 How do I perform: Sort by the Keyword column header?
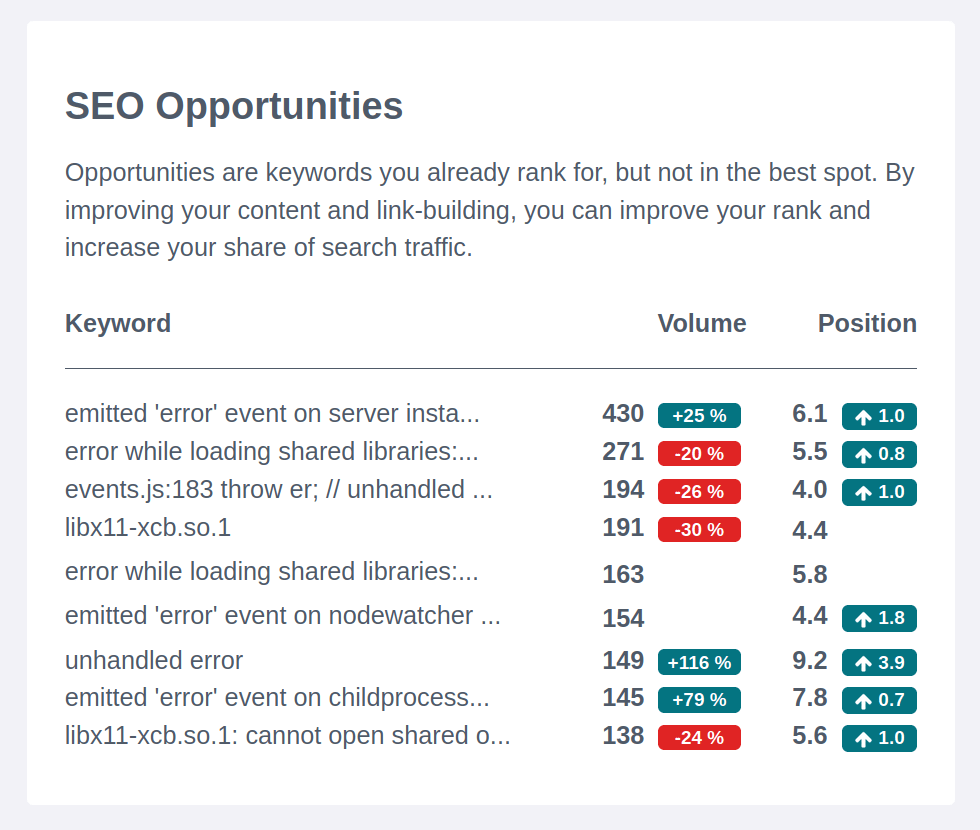point(118,323)
